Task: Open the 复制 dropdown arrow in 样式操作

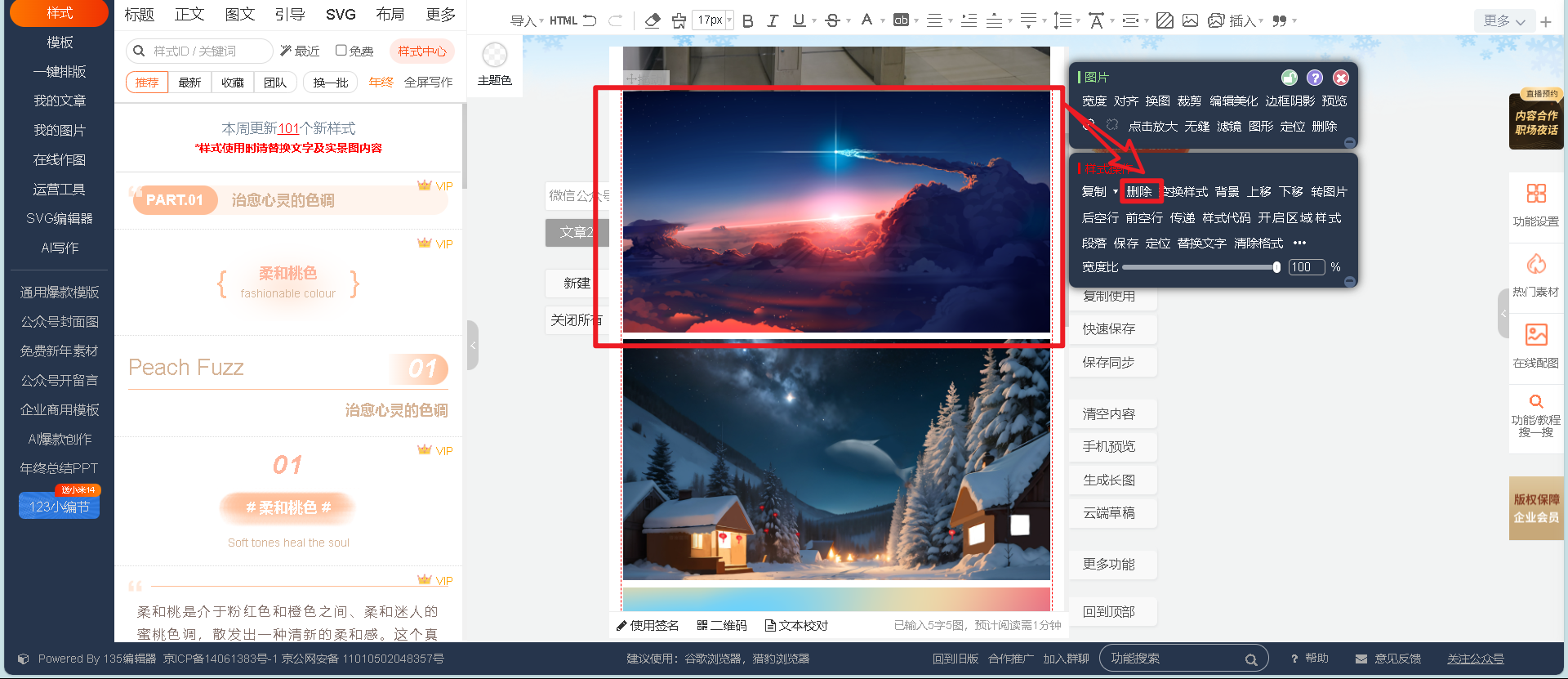Action: click(x=1115, y=192)
